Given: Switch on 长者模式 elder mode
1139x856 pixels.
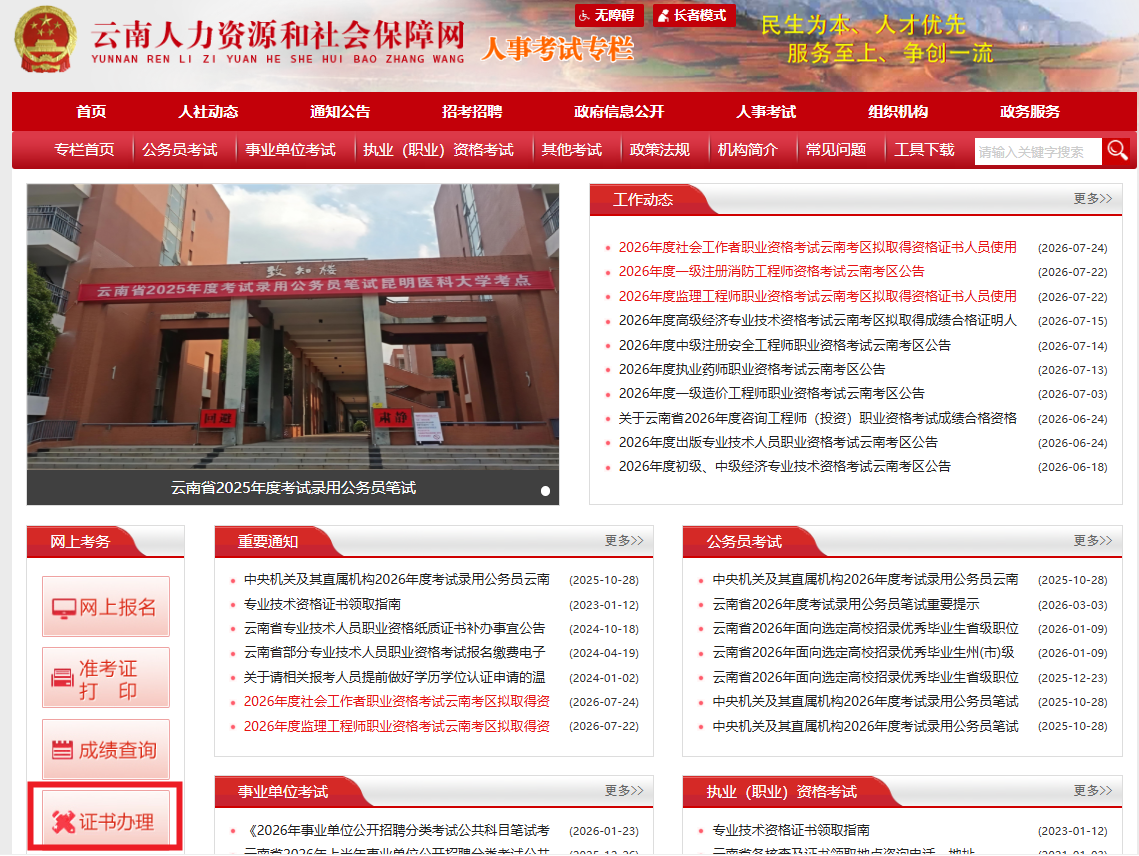Looking at the screenshot, I should [x=694, y=15].
